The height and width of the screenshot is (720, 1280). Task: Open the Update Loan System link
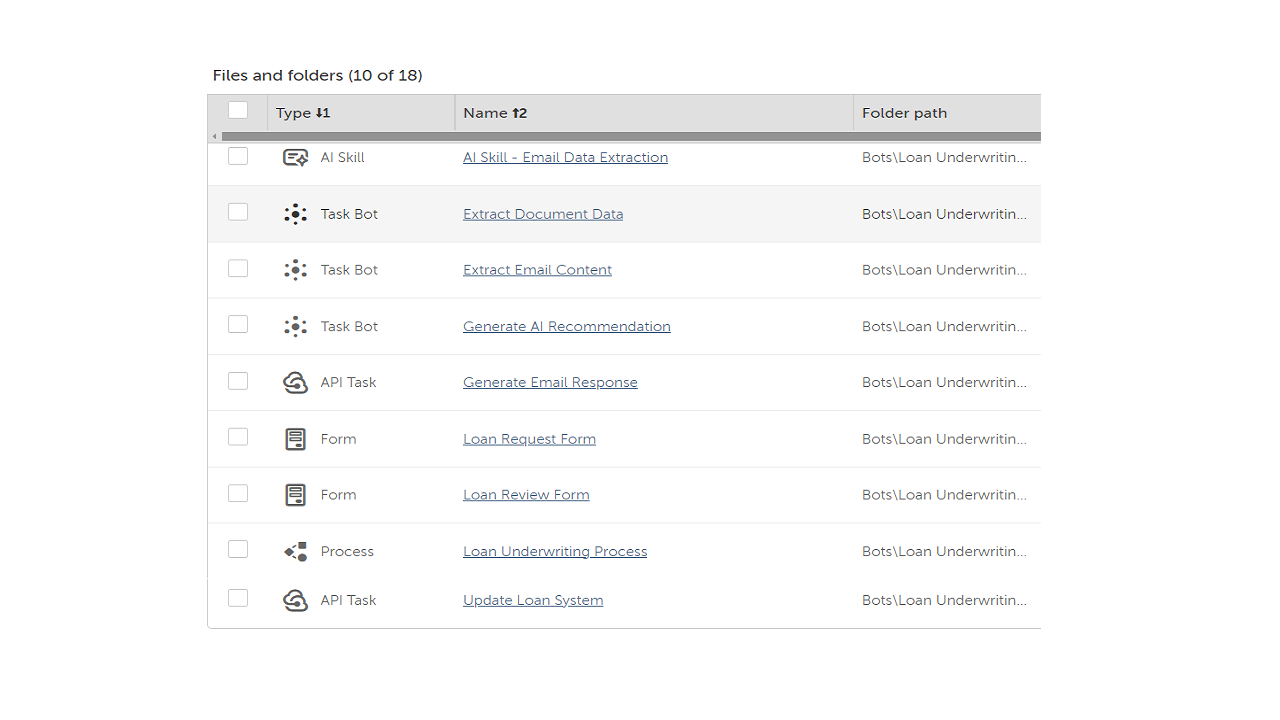[533, 600]
